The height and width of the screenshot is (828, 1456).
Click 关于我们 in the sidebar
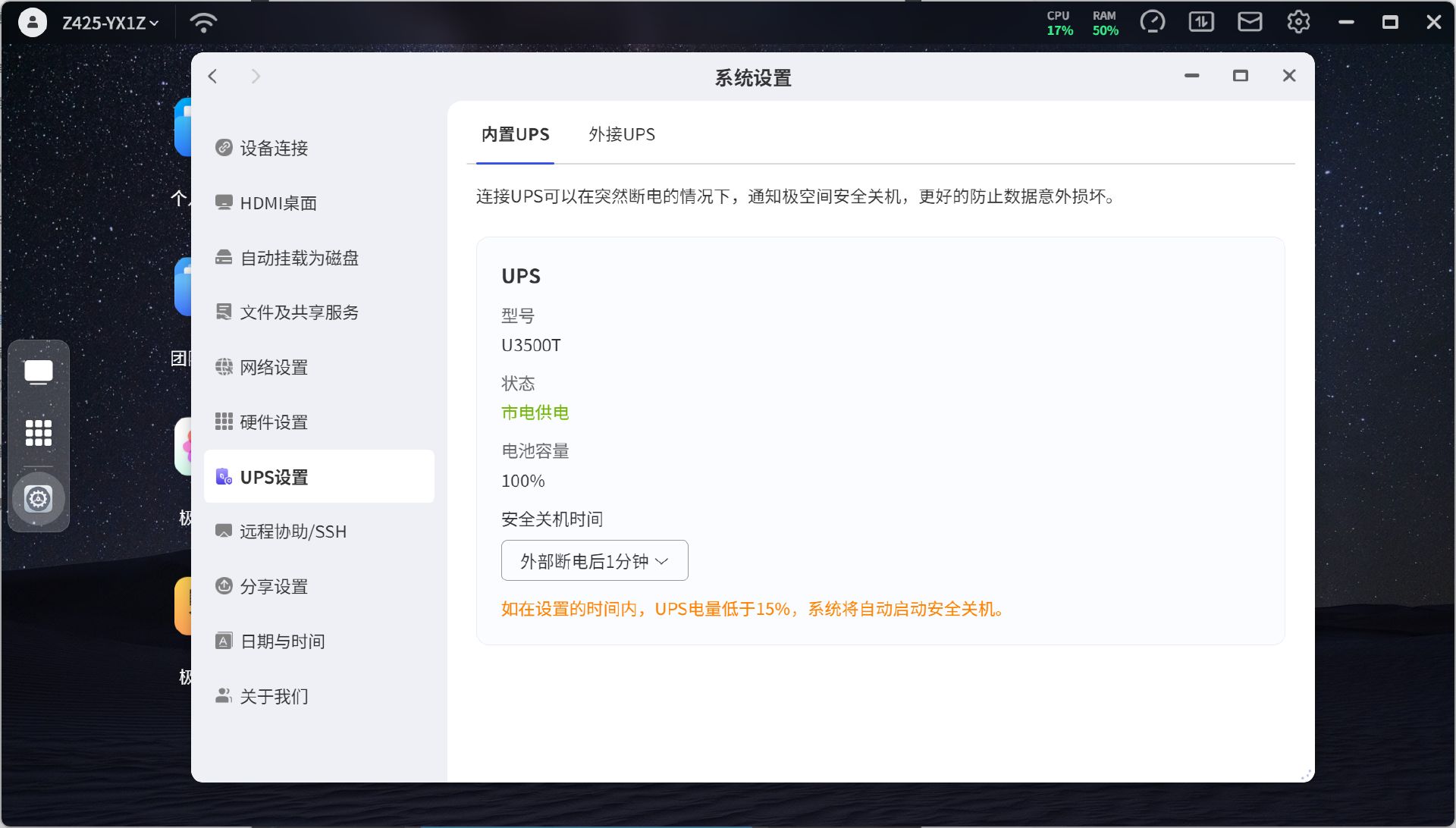274,696
